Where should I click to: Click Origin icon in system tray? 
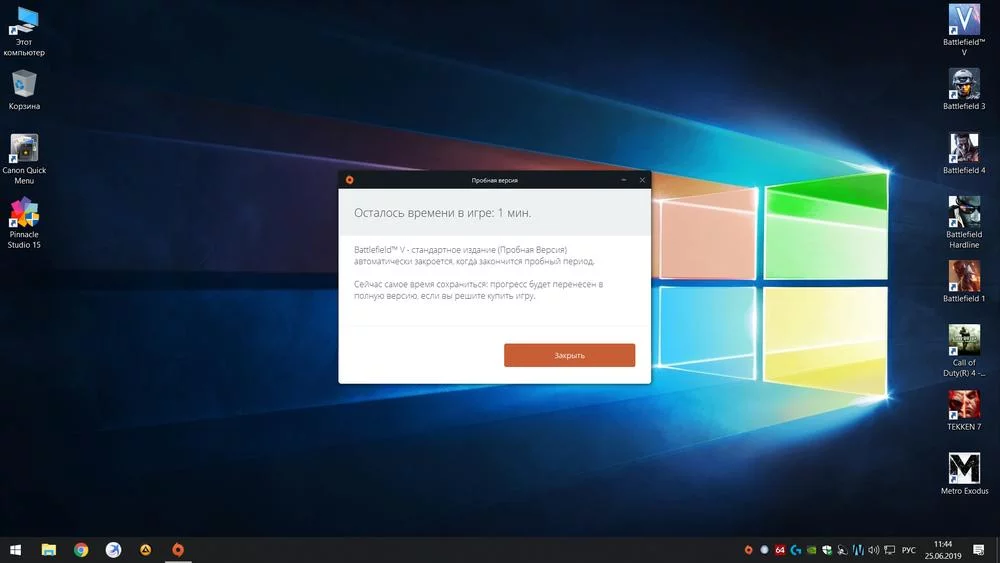(x=748, y=550)
